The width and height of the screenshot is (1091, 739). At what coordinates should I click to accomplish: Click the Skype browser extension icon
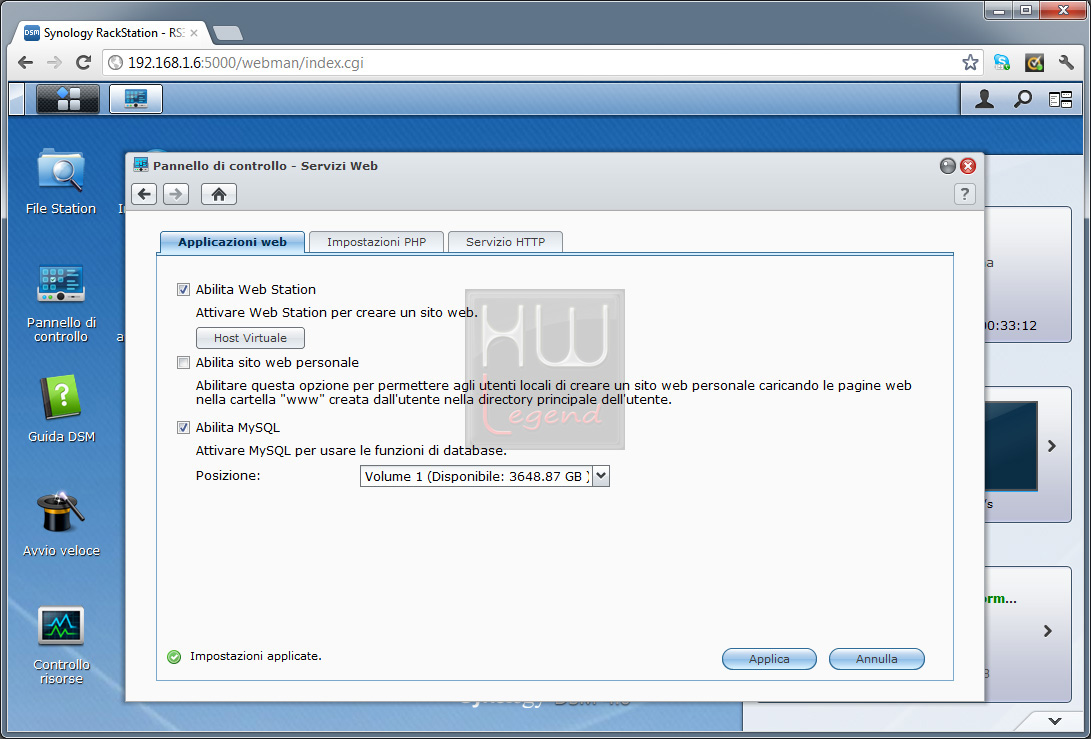(x=1002, y=63)
